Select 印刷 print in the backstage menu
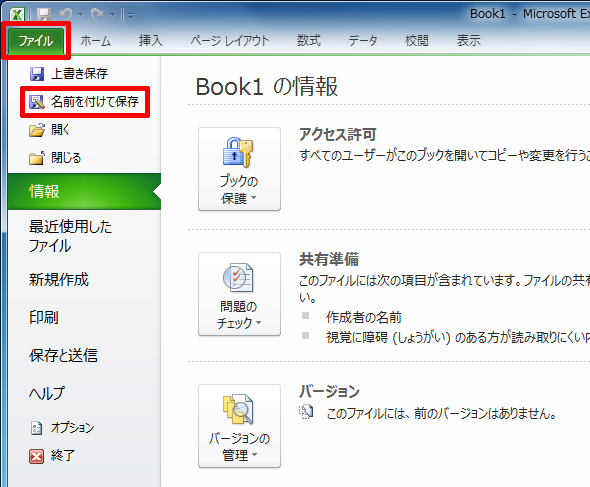 click(x=44, y=317)
